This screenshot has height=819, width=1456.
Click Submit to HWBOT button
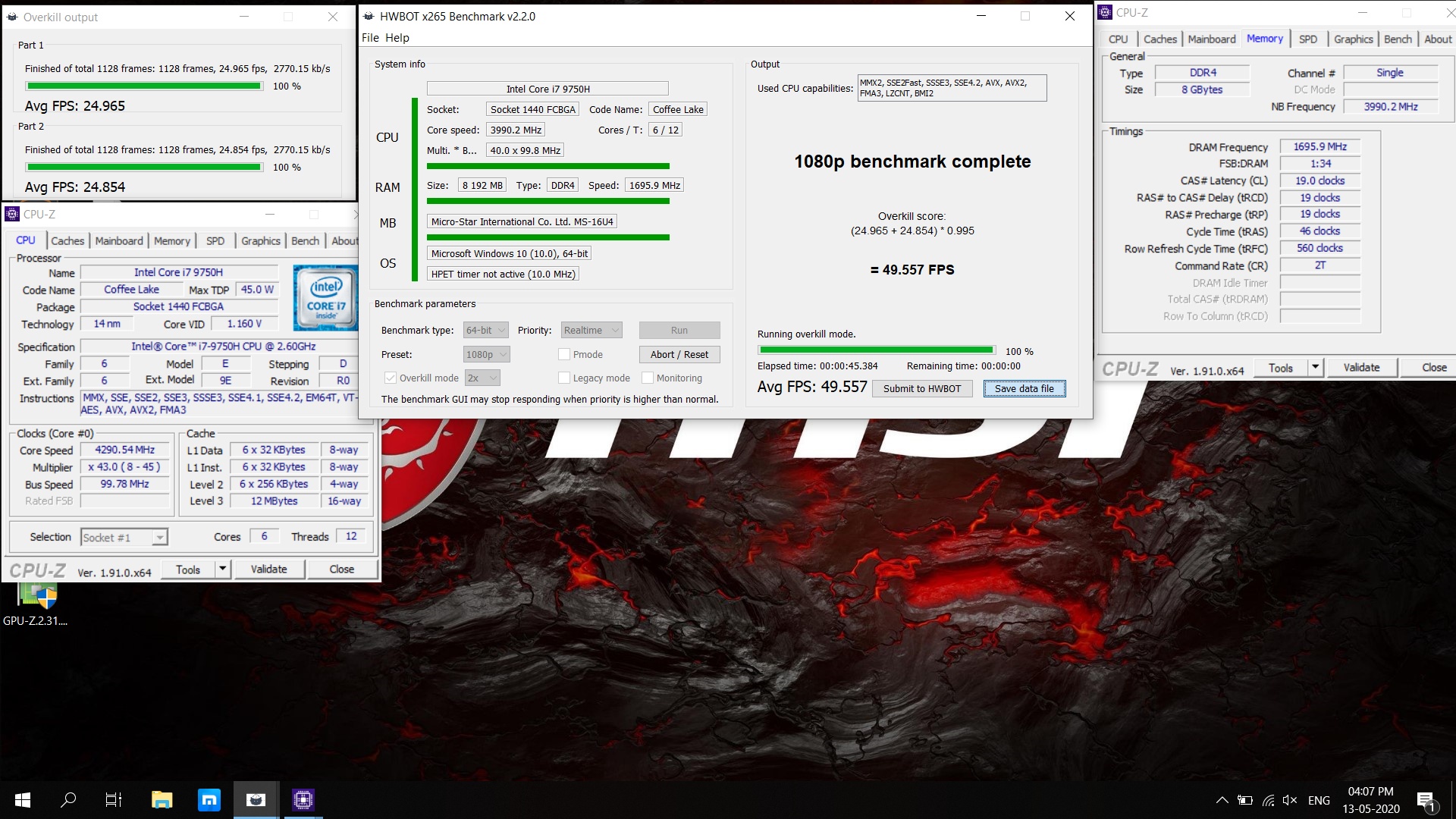point(922,388)
